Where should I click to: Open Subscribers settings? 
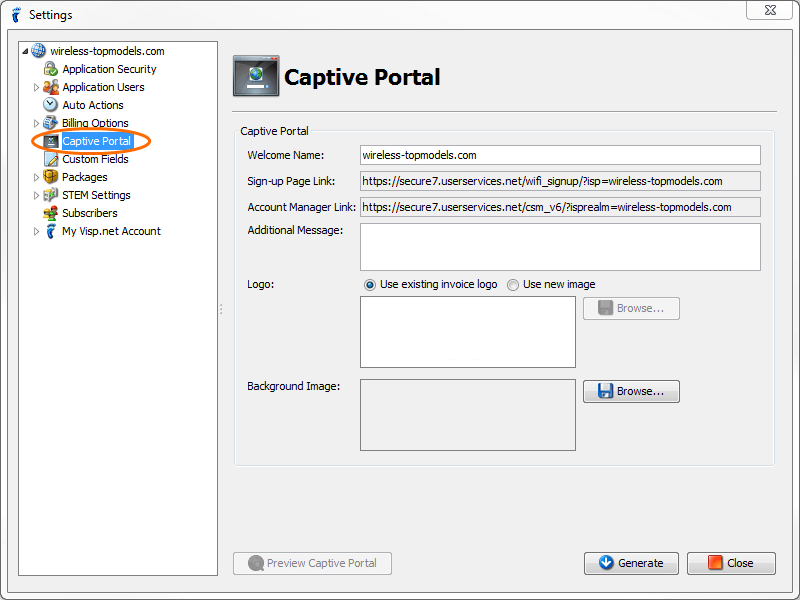90,213
